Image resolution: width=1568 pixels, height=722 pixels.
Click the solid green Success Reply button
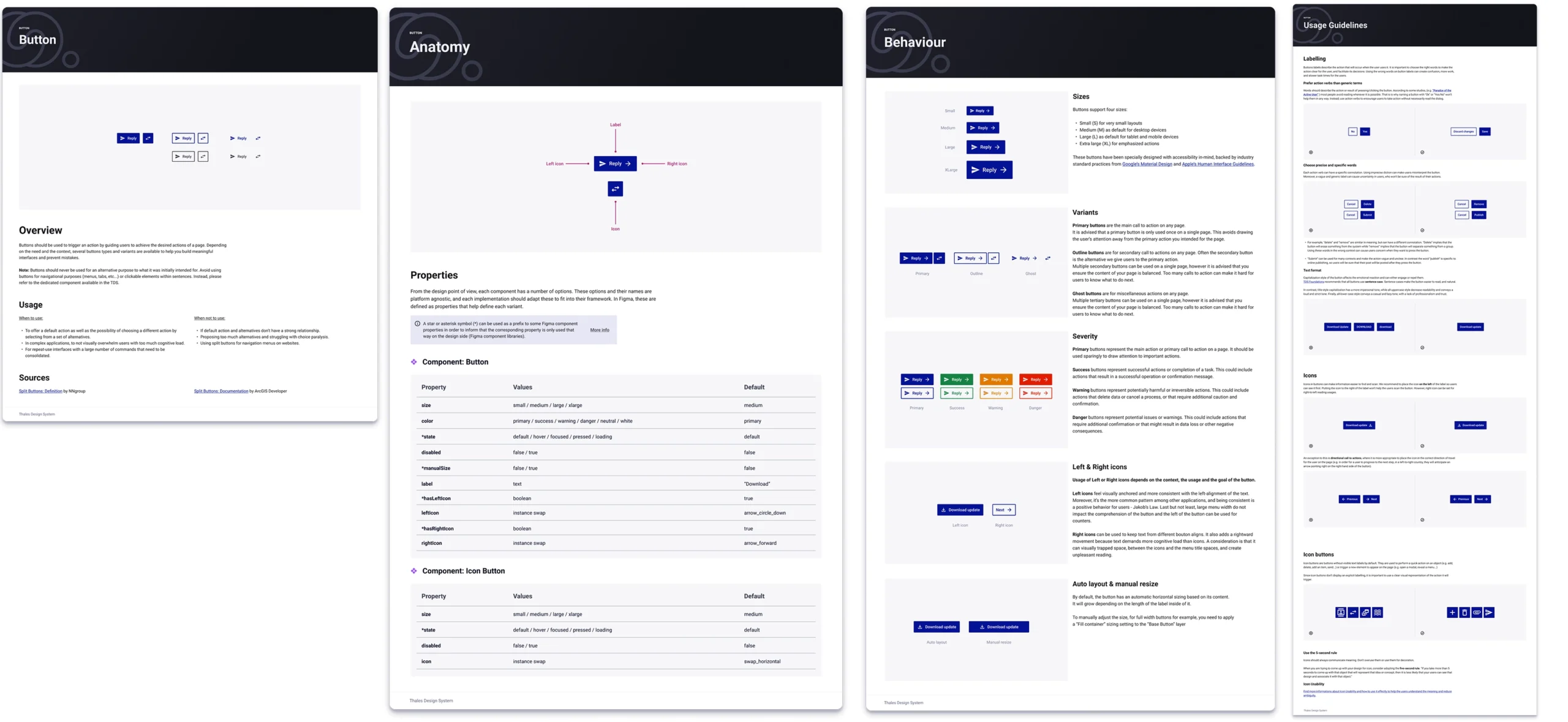[x=956, y=380]
